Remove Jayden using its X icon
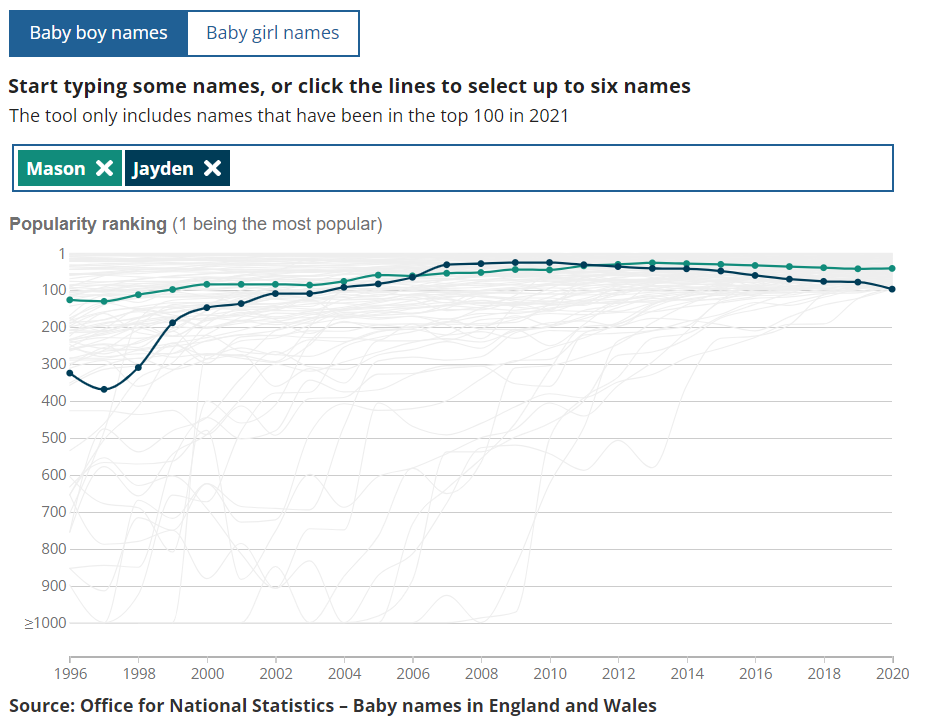937x727 pixels. [212, 168]
